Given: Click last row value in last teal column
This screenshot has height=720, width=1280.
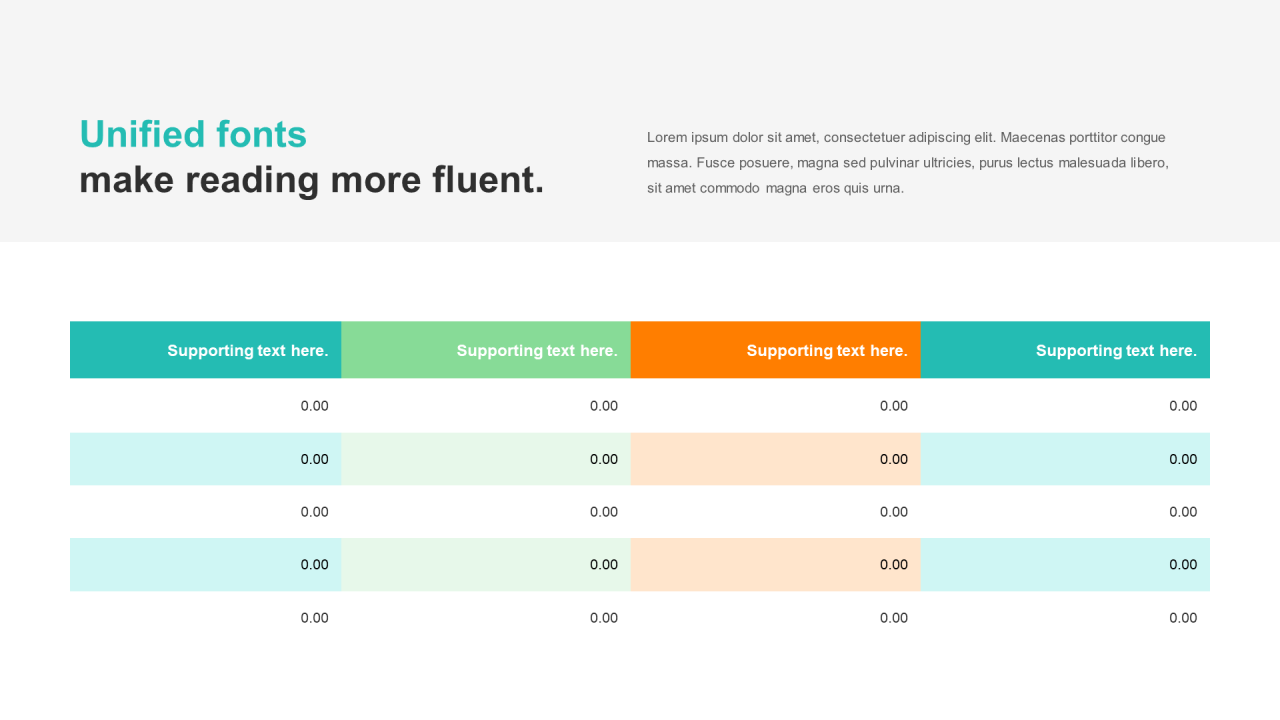Looking at the screenshot, I should 1183,618.
